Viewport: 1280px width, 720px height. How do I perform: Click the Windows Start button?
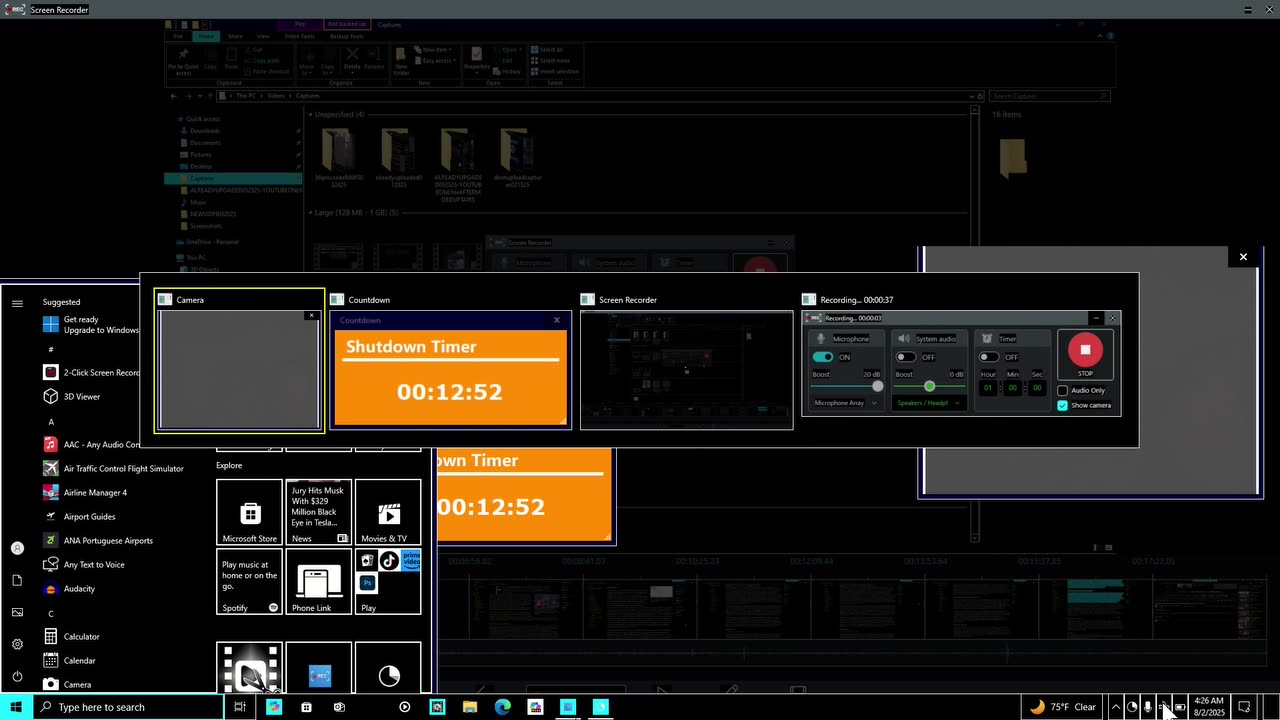pyautogui.click(x=16, y=707)
